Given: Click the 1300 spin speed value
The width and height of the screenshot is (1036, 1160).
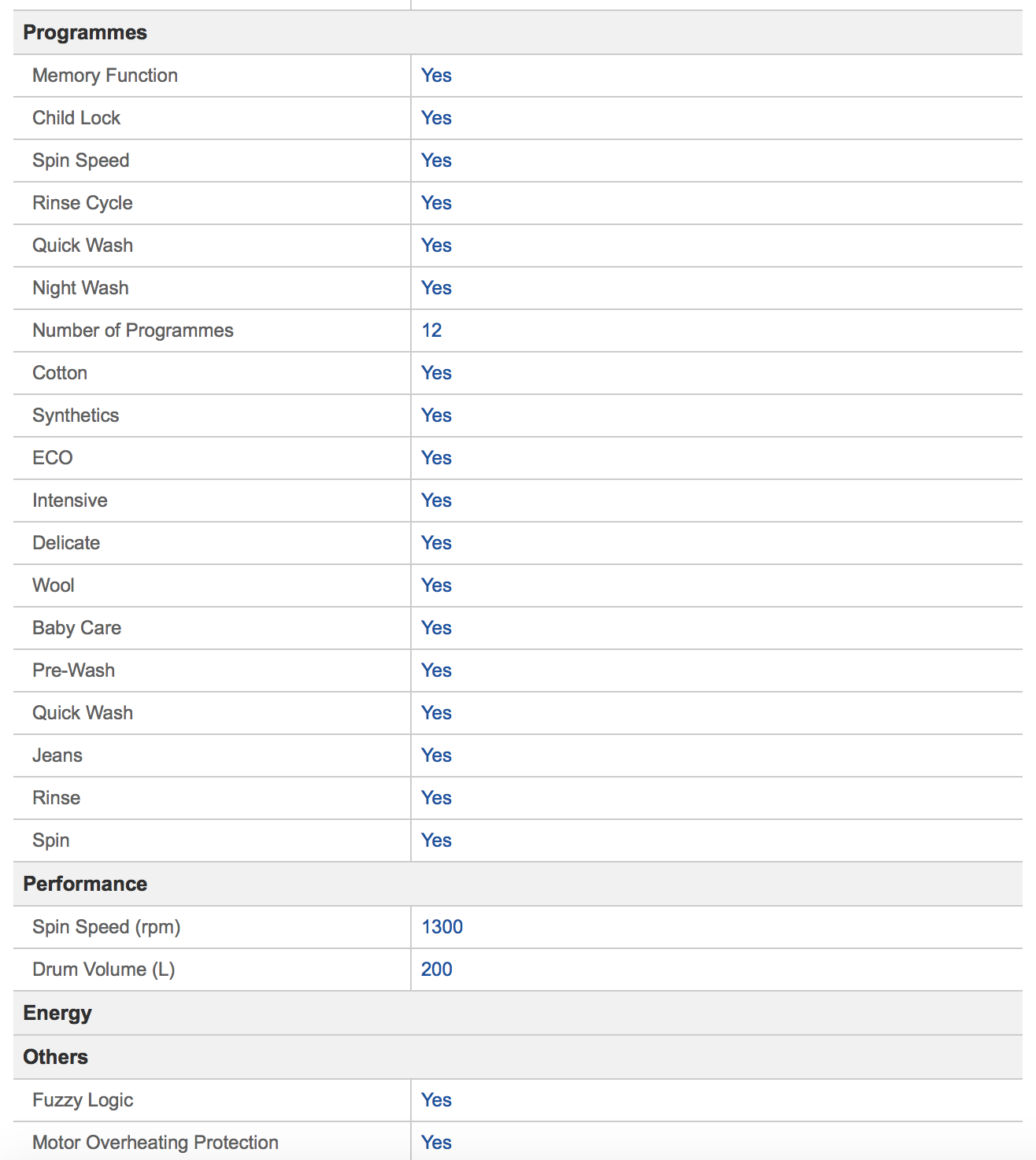Looking at the screenshot, I should [442, 927].
